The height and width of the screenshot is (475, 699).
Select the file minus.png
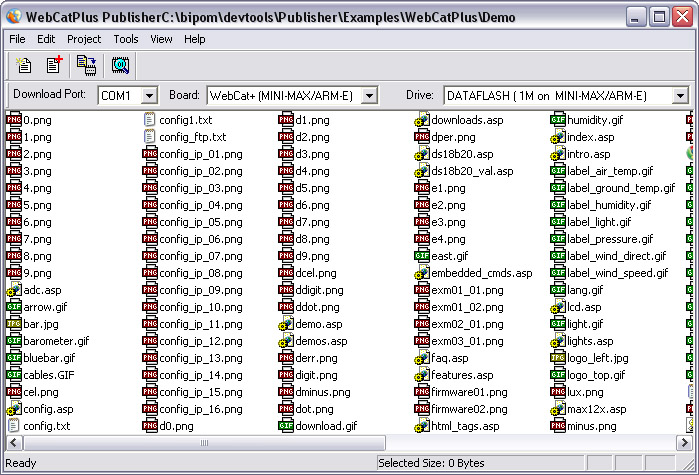(592, 426)
